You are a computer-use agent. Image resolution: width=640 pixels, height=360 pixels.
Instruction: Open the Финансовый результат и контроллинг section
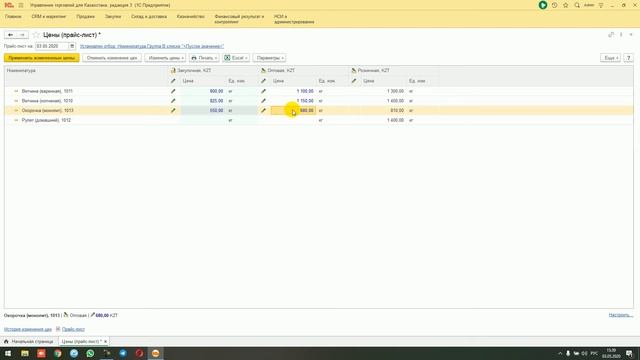click(239, 19)
